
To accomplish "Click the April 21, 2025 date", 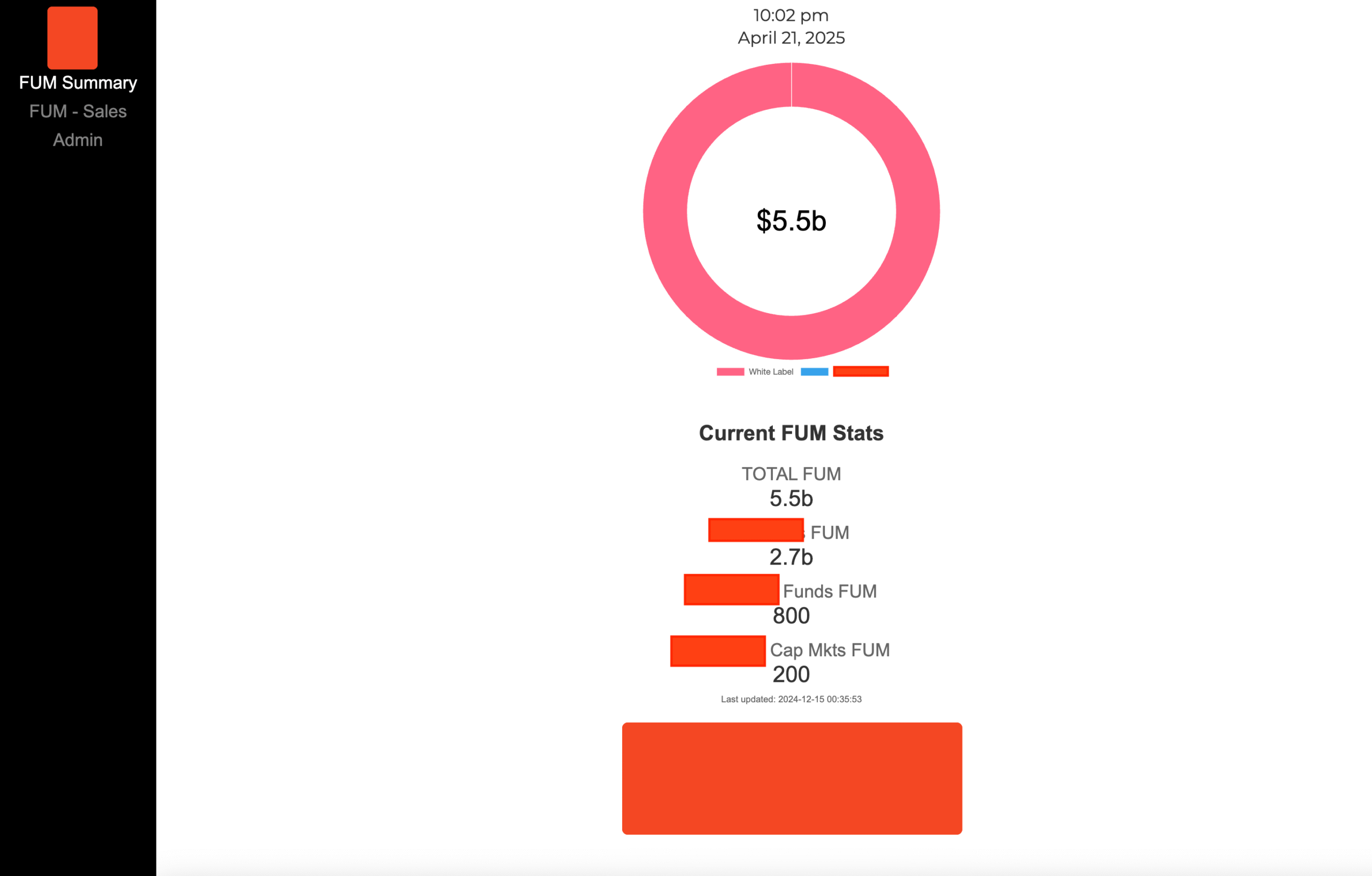I will 791,38.
